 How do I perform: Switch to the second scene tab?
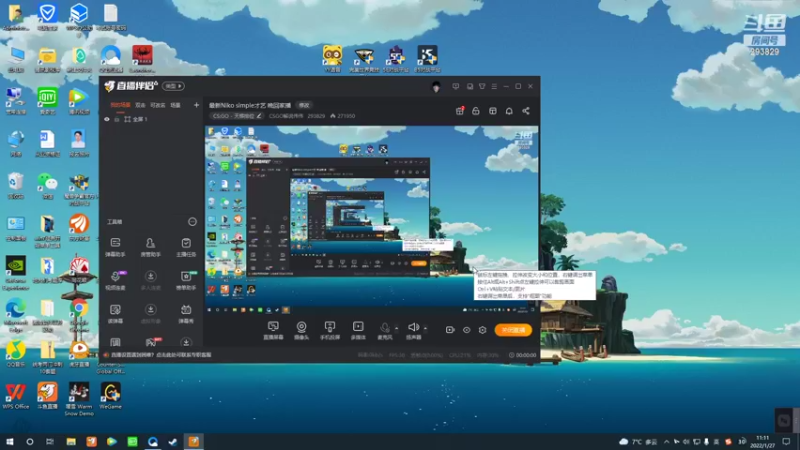[x=140, y=105]
